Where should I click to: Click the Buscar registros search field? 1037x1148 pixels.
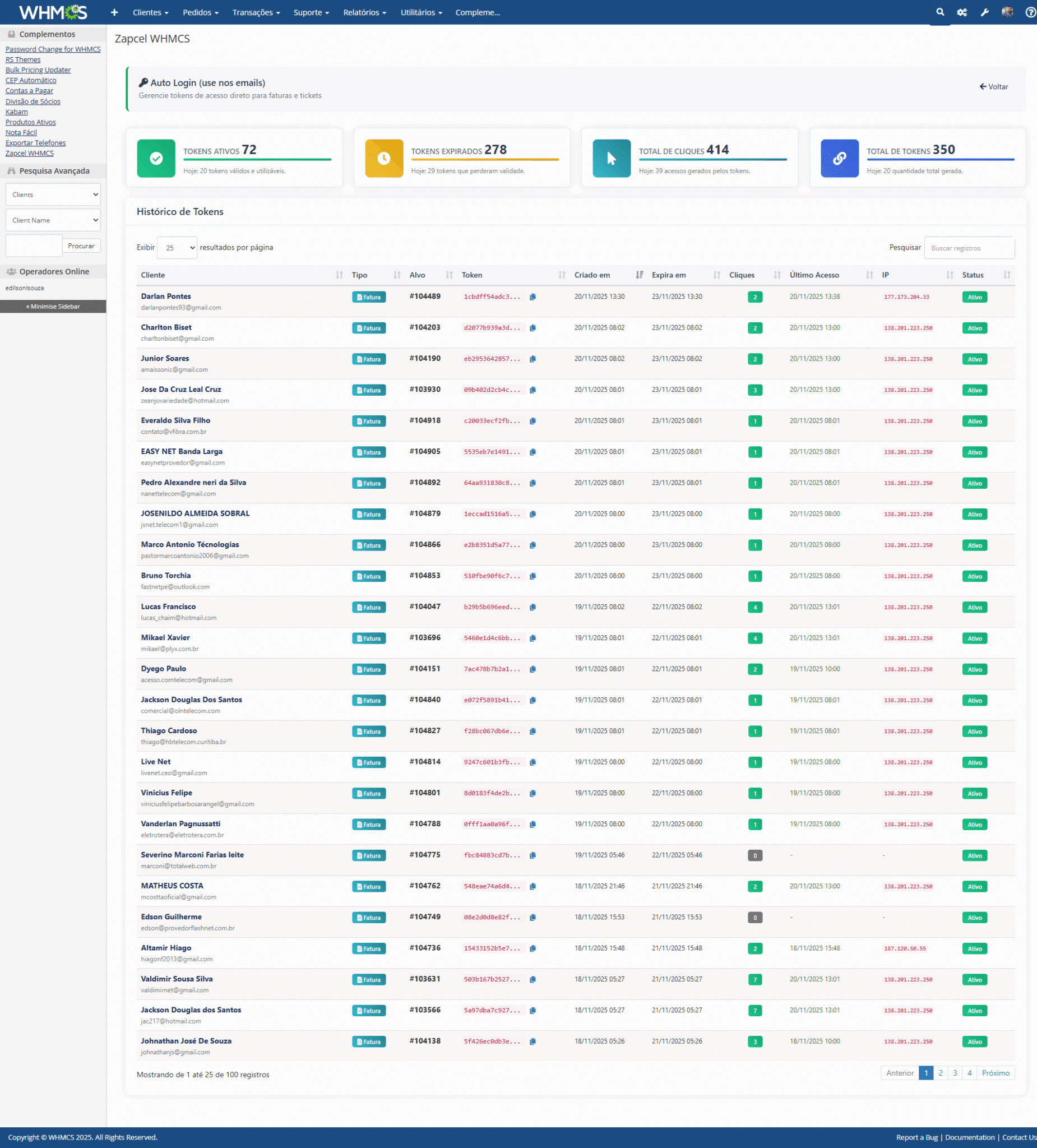tap(969, 248)
